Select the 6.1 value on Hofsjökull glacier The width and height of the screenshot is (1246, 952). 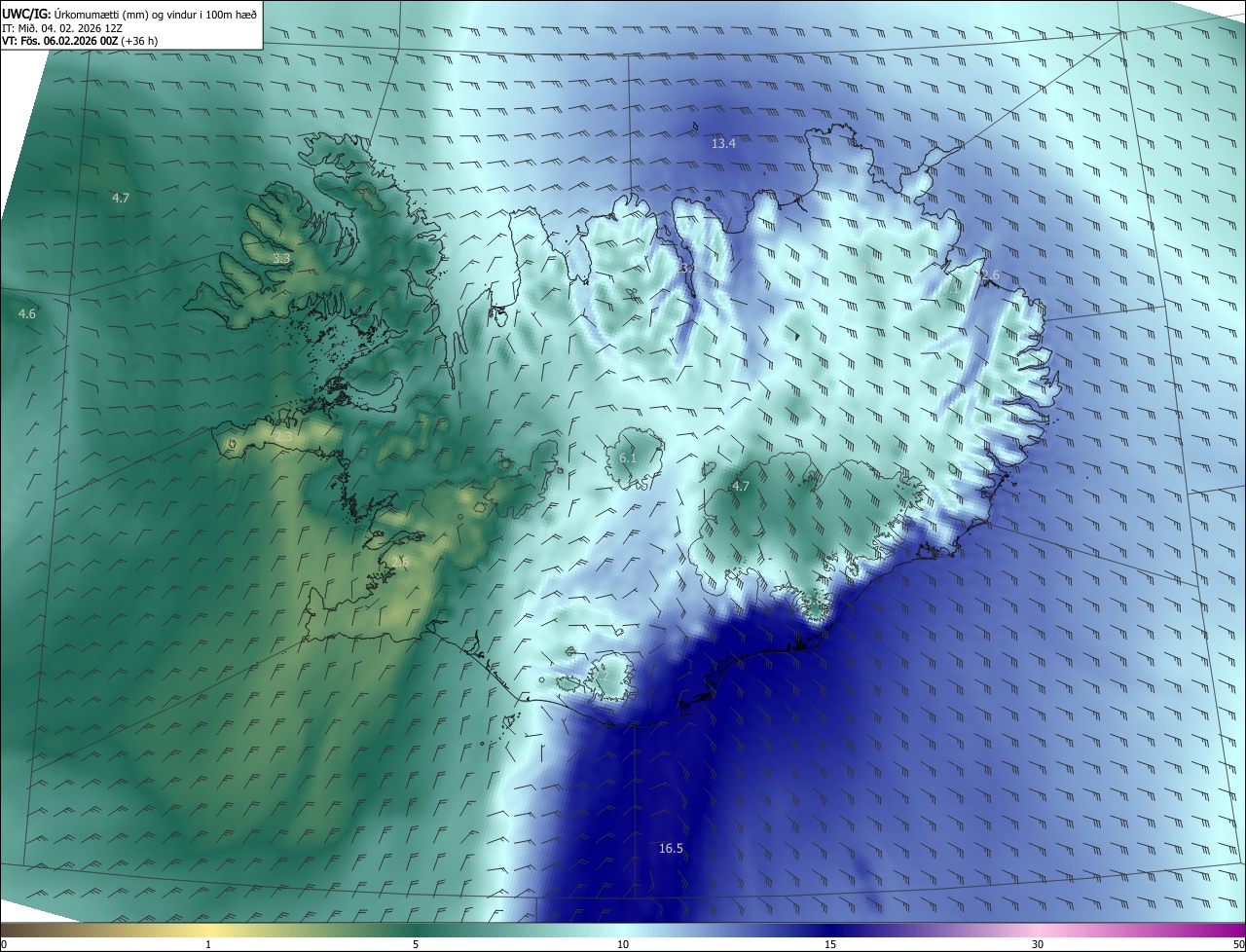click(x=628, y=458)
